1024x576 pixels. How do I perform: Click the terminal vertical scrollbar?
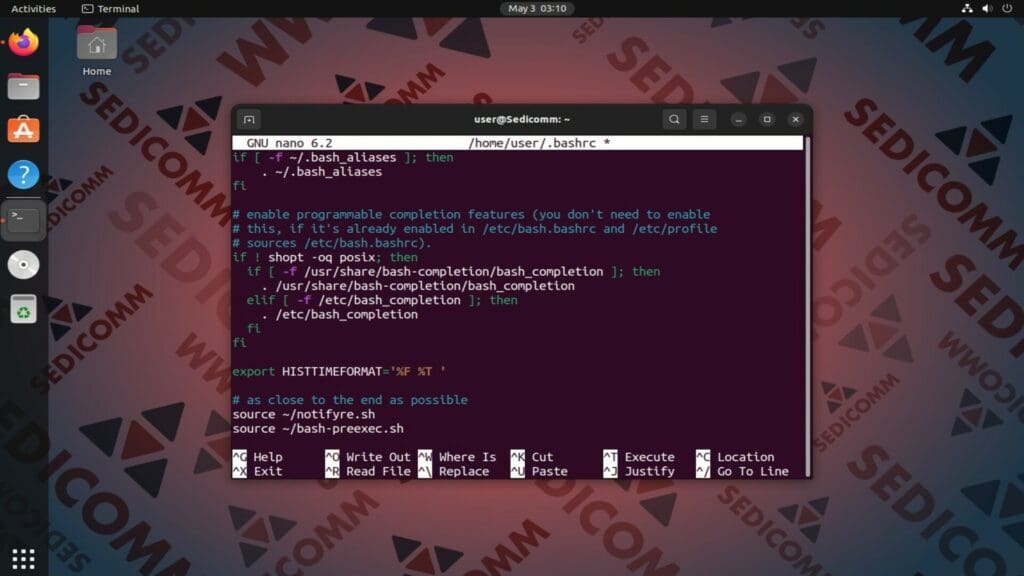[x=808, y=306]
